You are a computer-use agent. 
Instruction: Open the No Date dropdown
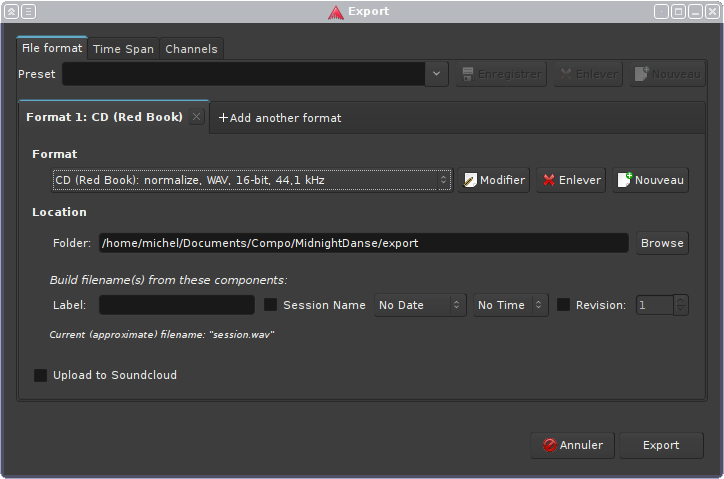tap(420, 305)
